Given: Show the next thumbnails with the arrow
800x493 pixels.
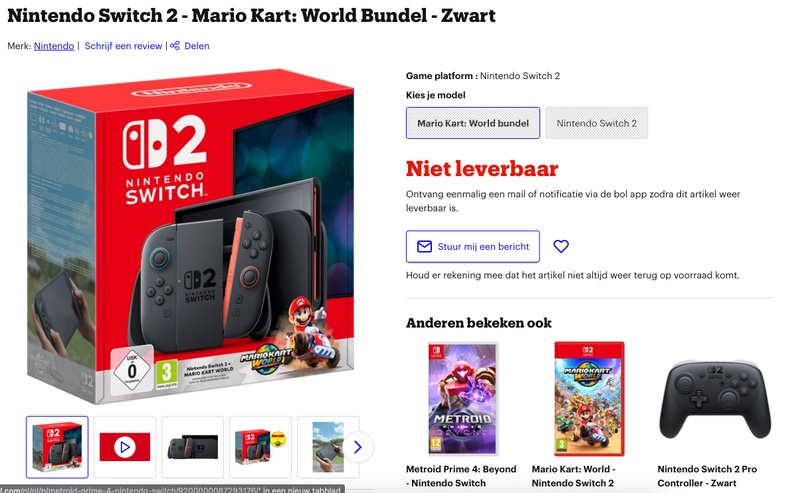Looking at the screenshot, I should 358,447.
